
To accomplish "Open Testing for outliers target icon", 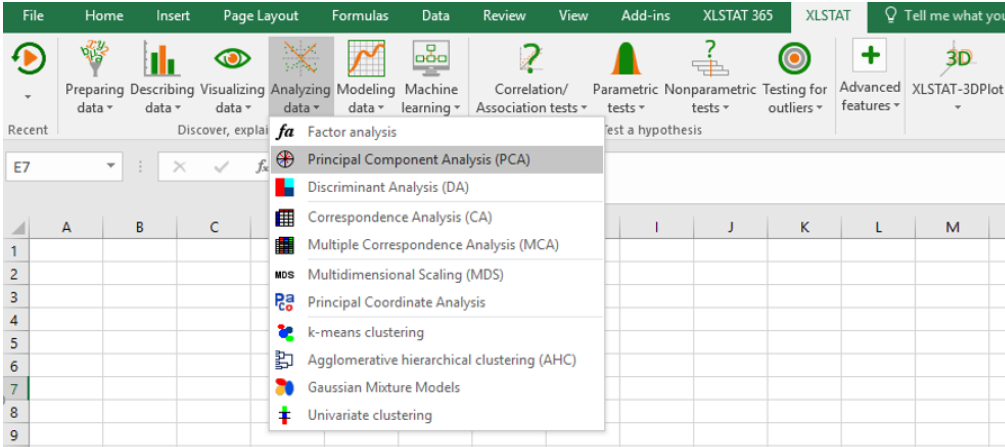I will [795, 60].
